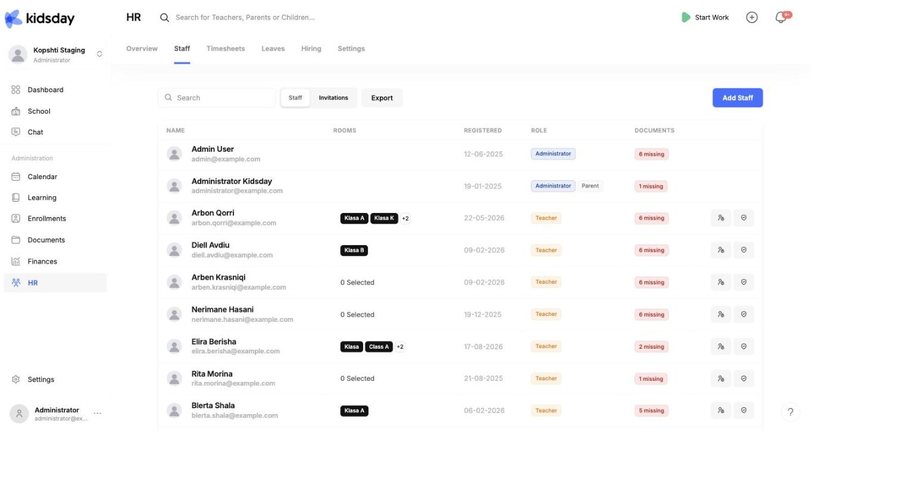Open the notifications bell

click(781, 17)
